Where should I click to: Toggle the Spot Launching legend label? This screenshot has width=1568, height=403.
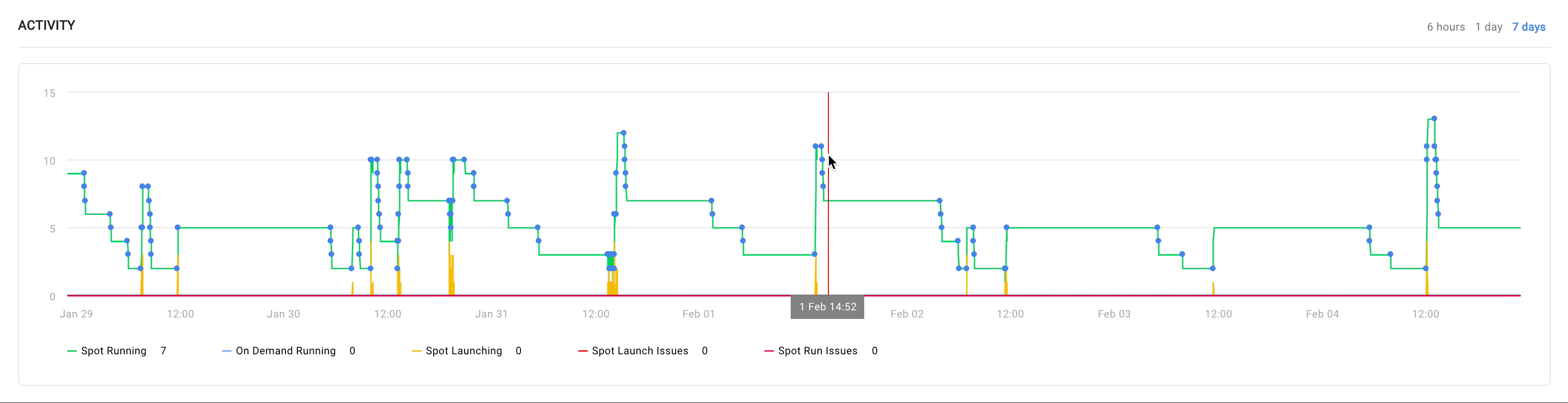click(463, 350)
